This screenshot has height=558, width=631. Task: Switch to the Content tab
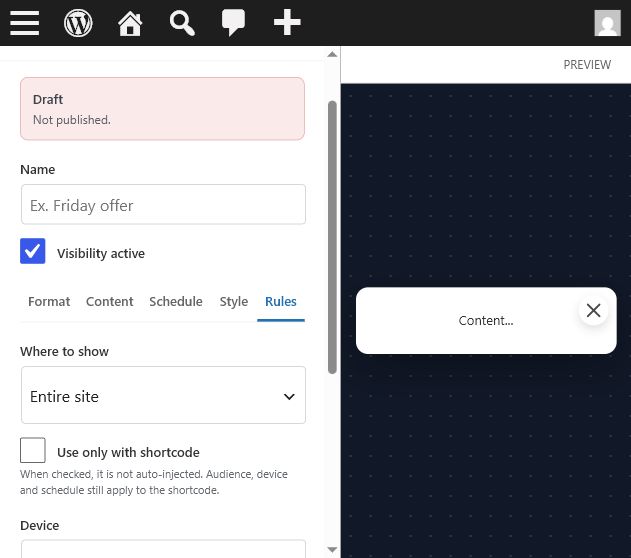[109, 301]
